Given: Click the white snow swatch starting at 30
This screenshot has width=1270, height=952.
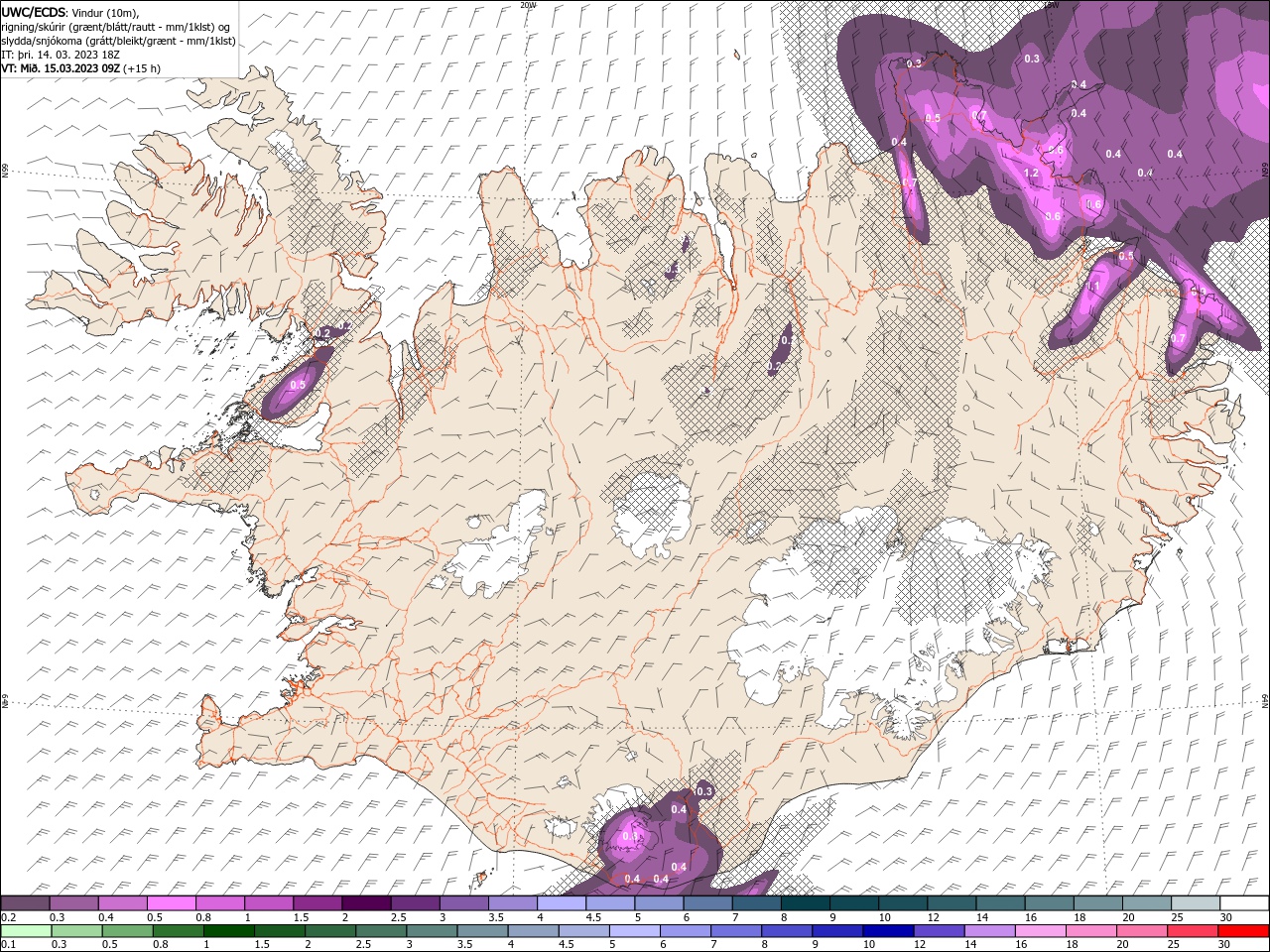Looking at the screenshot, I should point(1243,903).
